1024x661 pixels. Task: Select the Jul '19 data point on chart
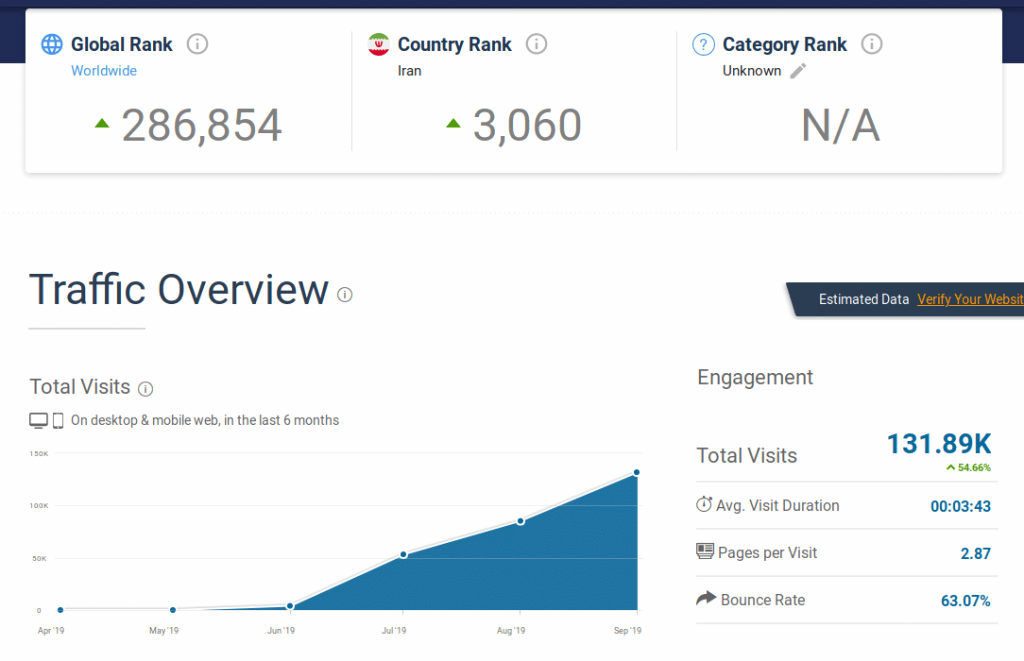pos(403,554)
